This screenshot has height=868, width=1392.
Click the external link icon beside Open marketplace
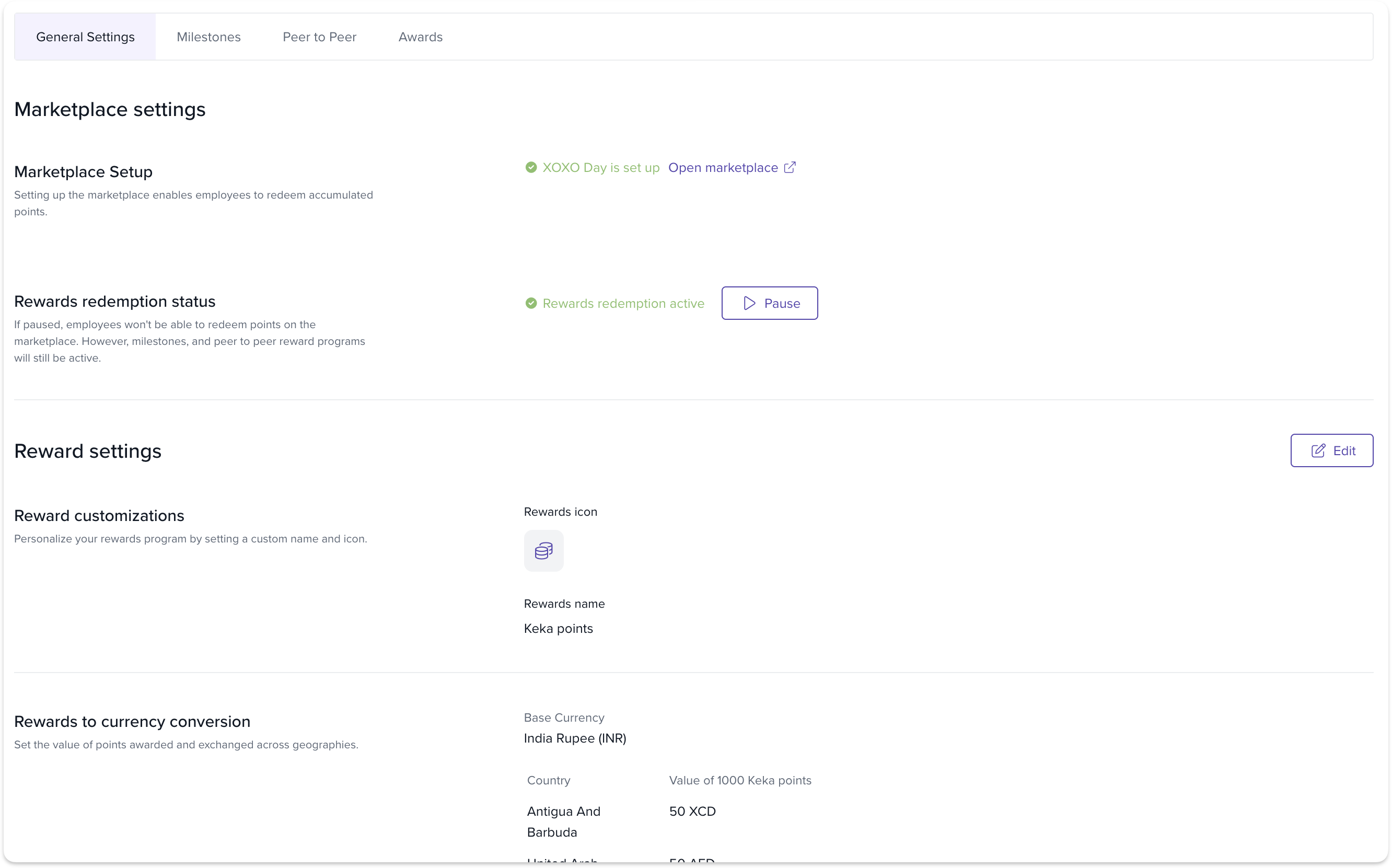pyautogui.click(x=790, y=167)
